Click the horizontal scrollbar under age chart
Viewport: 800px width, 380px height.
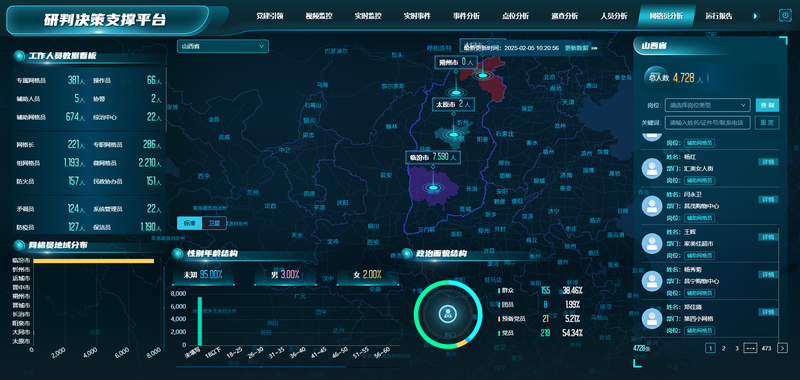coord(260,367)
